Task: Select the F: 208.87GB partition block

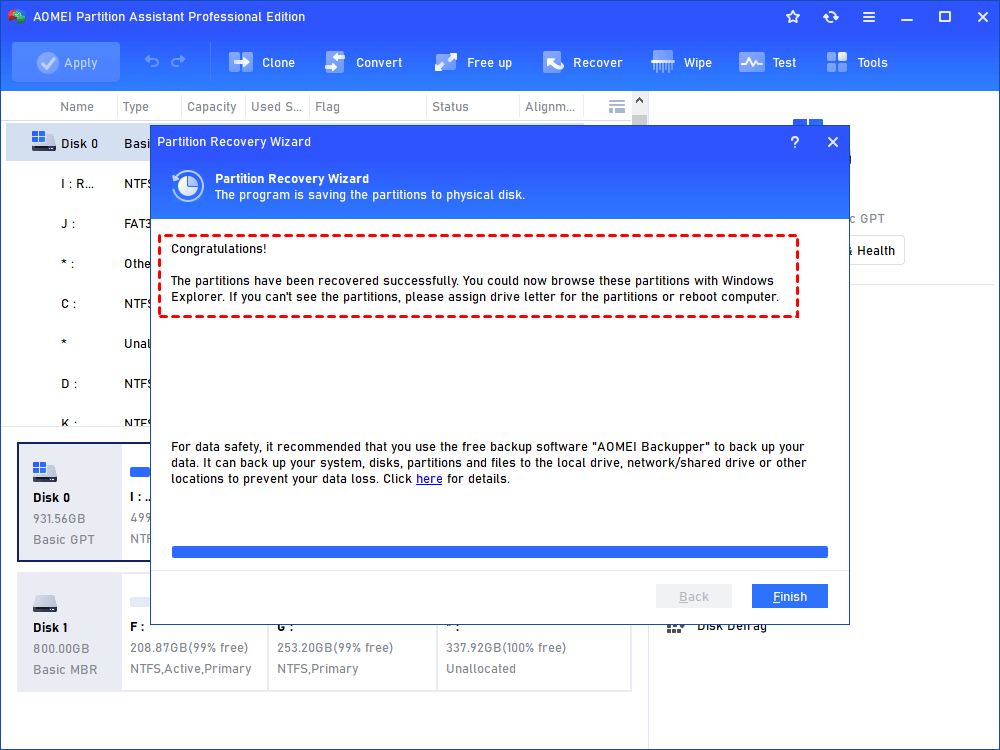Action: 195,657
